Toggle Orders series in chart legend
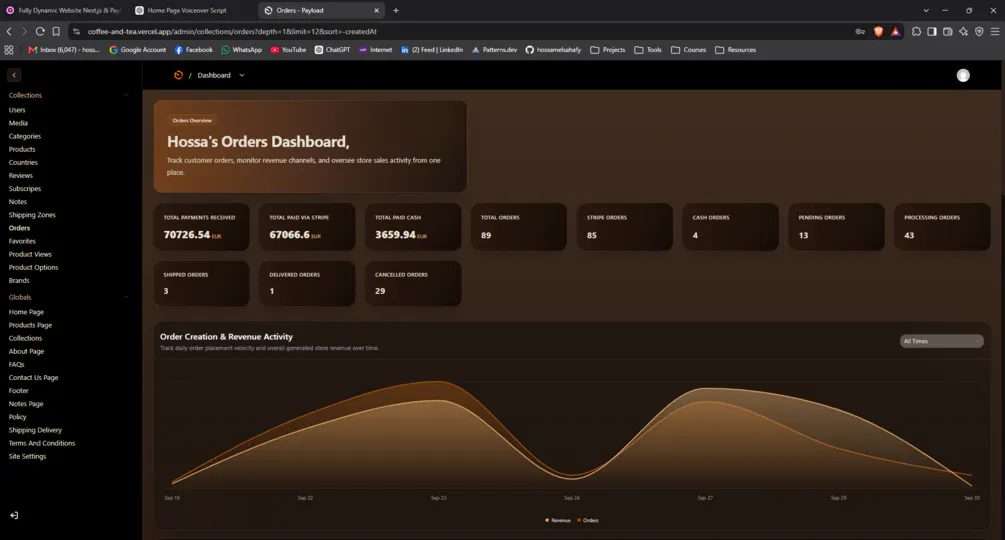Screen dimensions: 1005x540 coord(588,520)
